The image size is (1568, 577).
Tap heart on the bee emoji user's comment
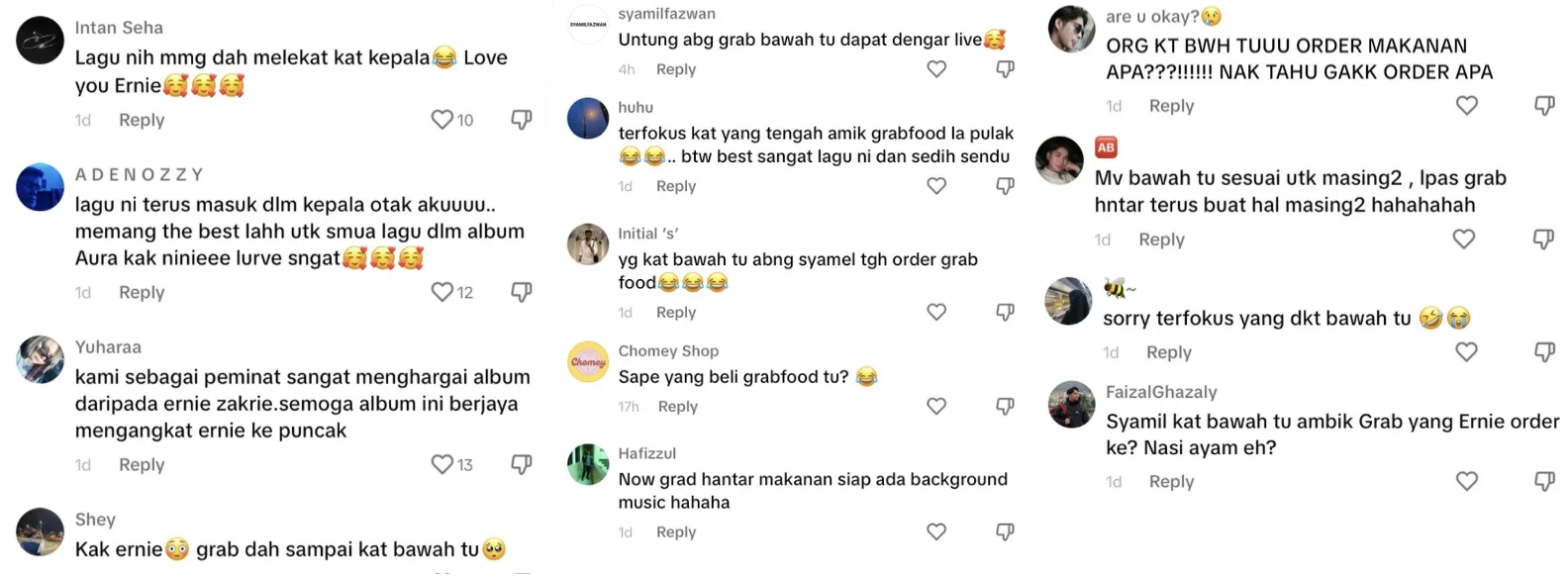tap(1466, 352)
